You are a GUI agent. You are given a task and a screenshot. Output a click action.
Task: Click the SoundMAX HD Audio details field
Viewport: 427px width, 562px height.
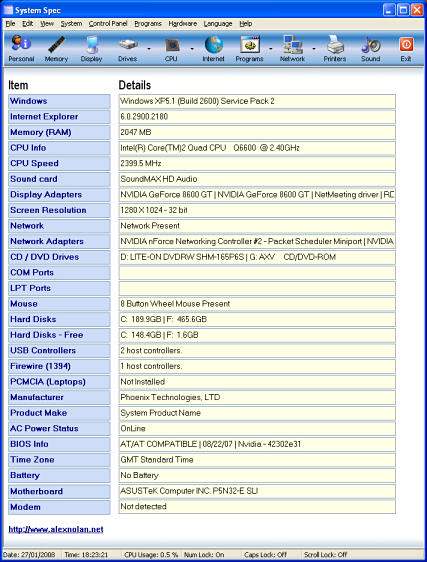tap(257, 179)
